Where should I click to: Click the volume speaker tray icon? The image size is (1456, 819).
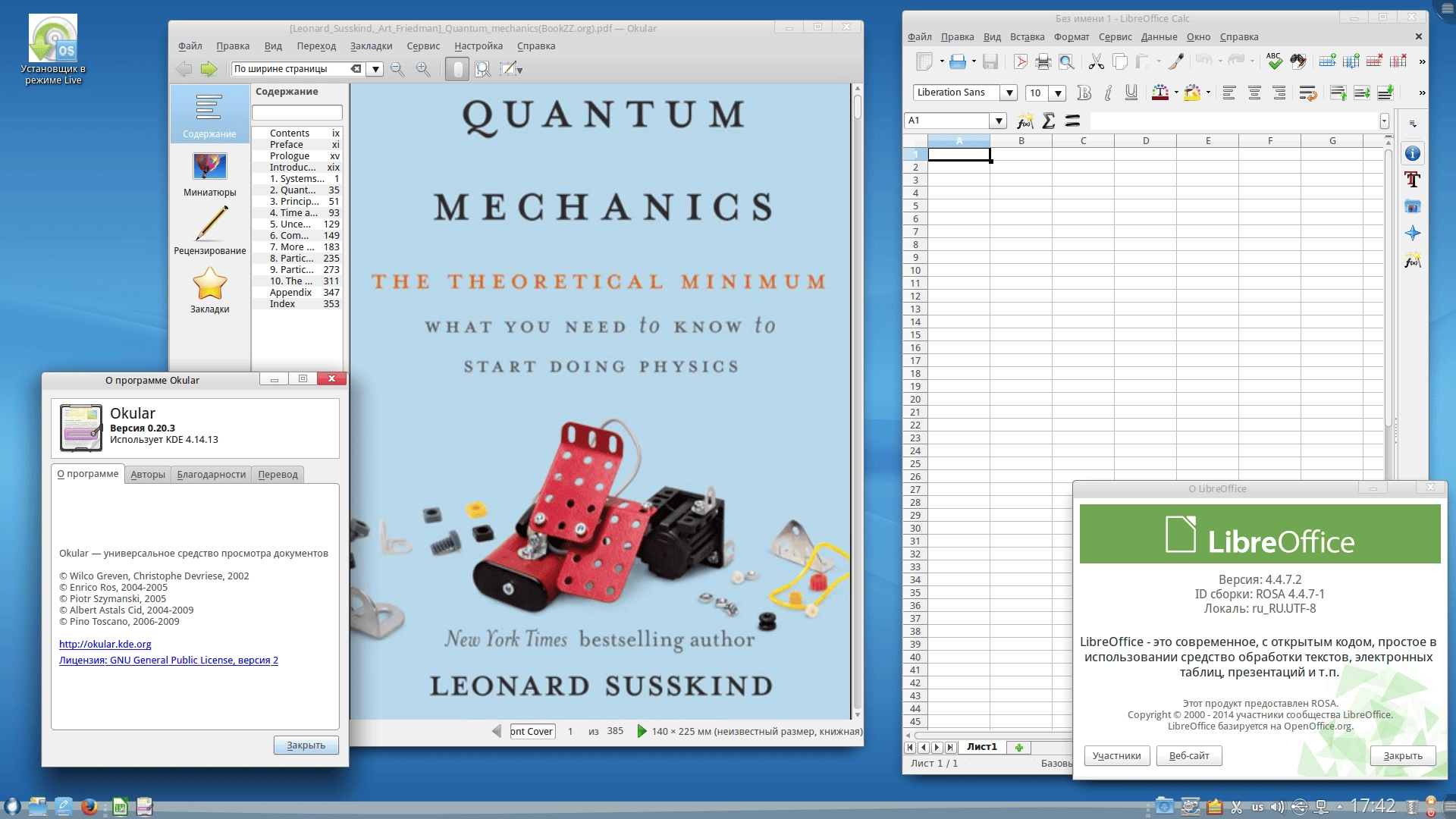click(1277, 807)
